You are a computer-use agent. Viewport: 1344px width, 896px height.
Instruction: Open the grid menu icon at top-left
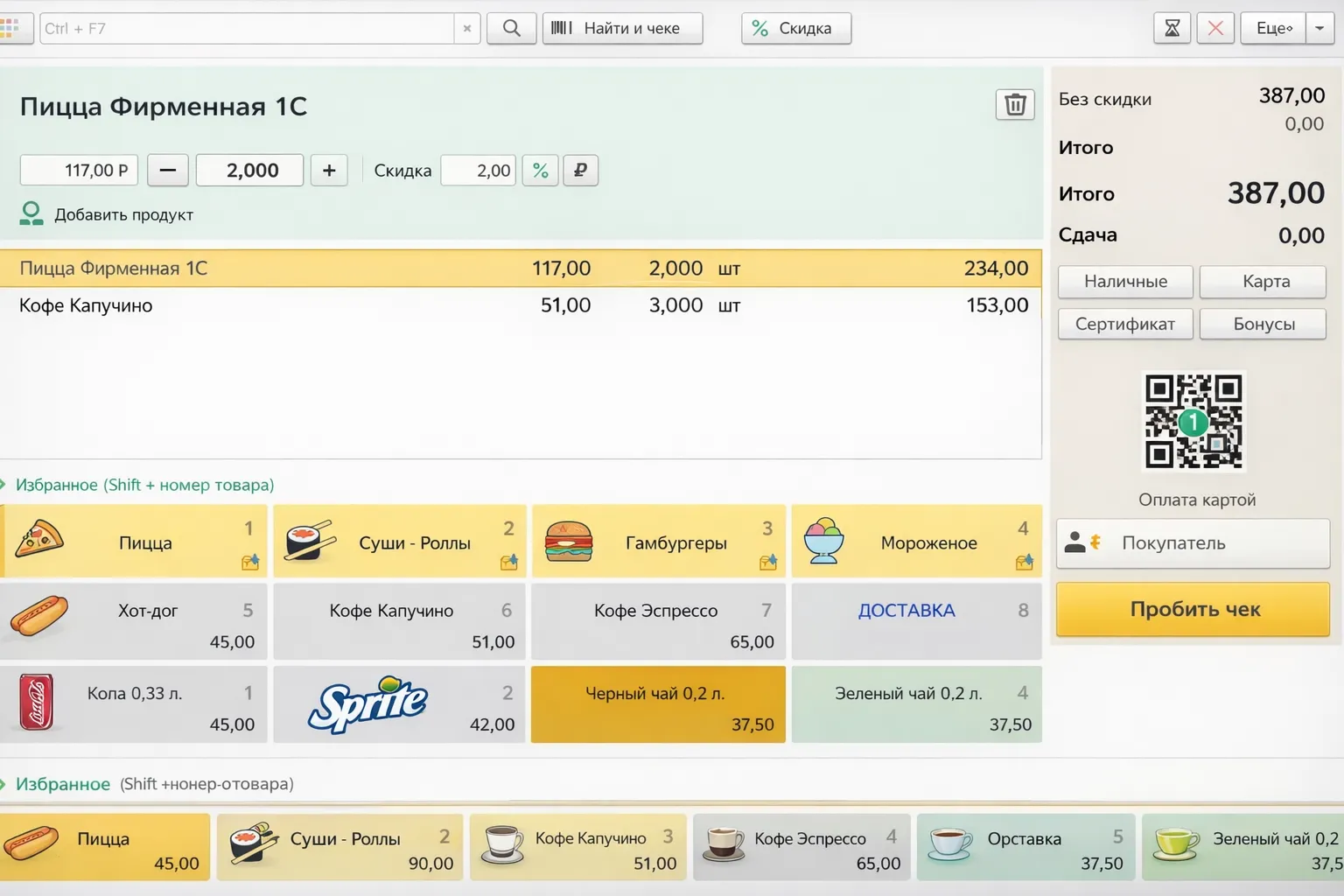tap(10, 28)
